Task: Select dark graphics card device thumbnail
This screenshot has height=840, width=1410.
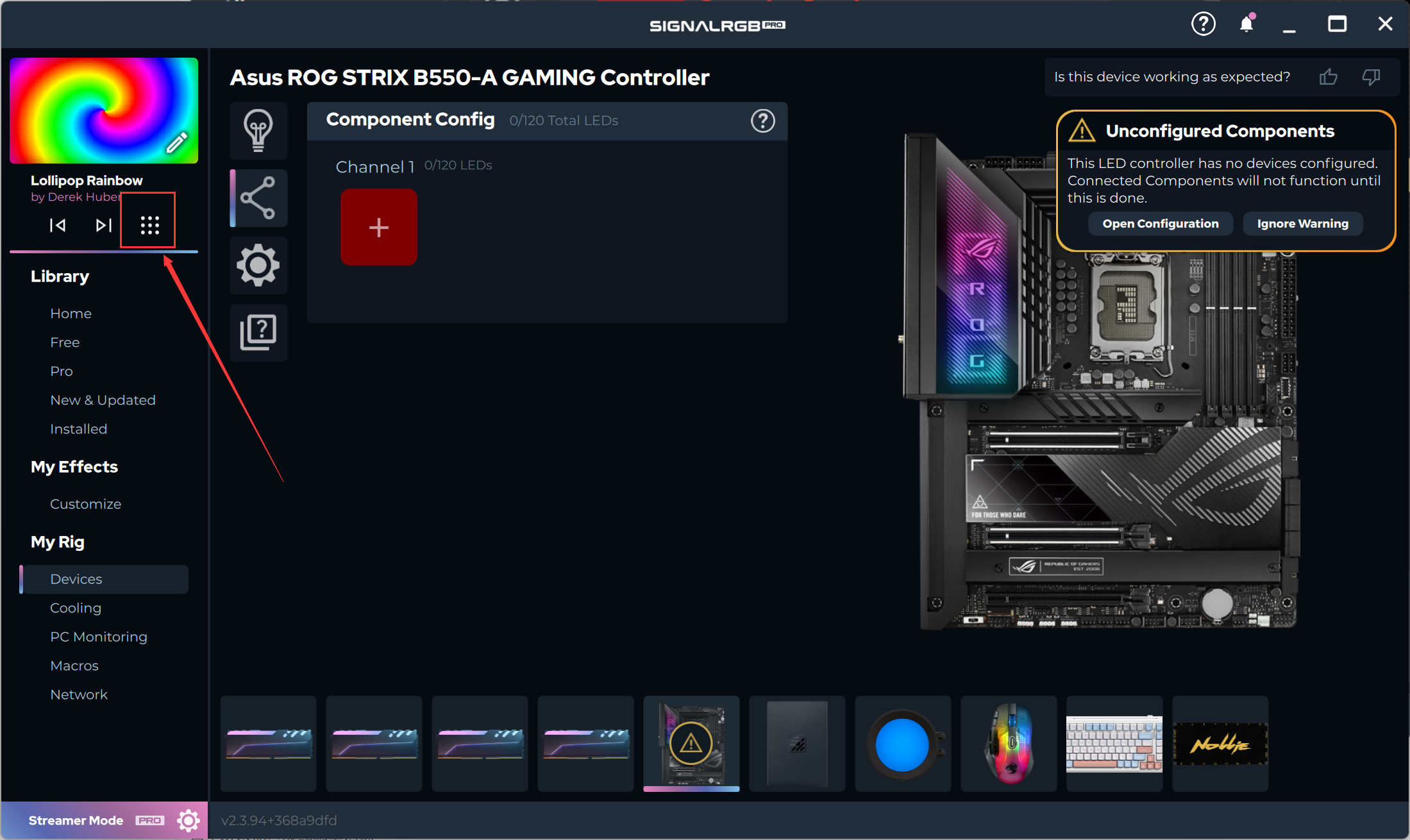Action: (x=797, y=744)
